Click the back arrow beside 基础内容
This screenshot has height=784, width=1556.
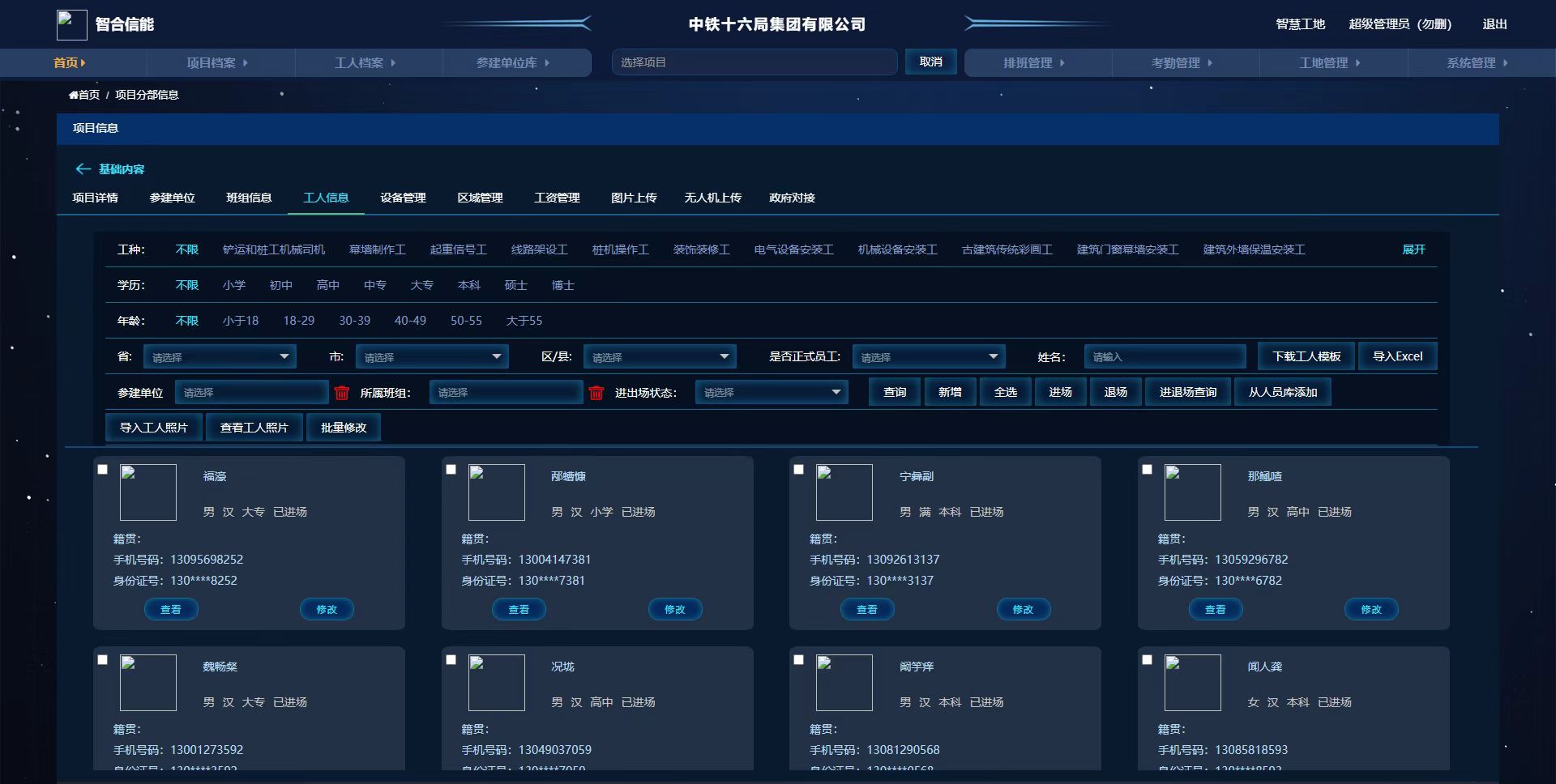83,168
